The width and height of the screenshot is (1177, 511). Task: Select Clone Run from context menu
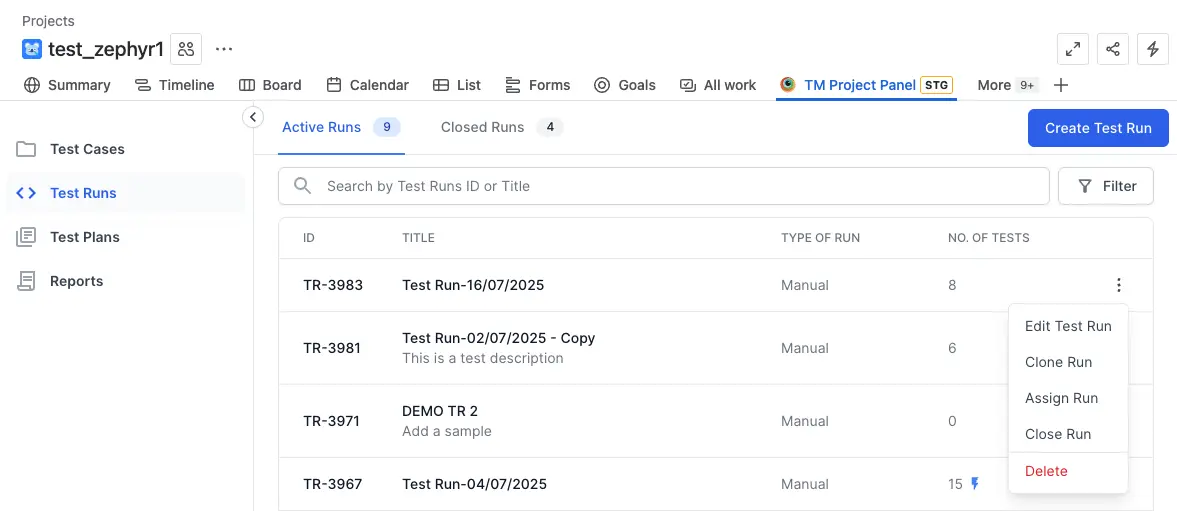click(1058, 362)
